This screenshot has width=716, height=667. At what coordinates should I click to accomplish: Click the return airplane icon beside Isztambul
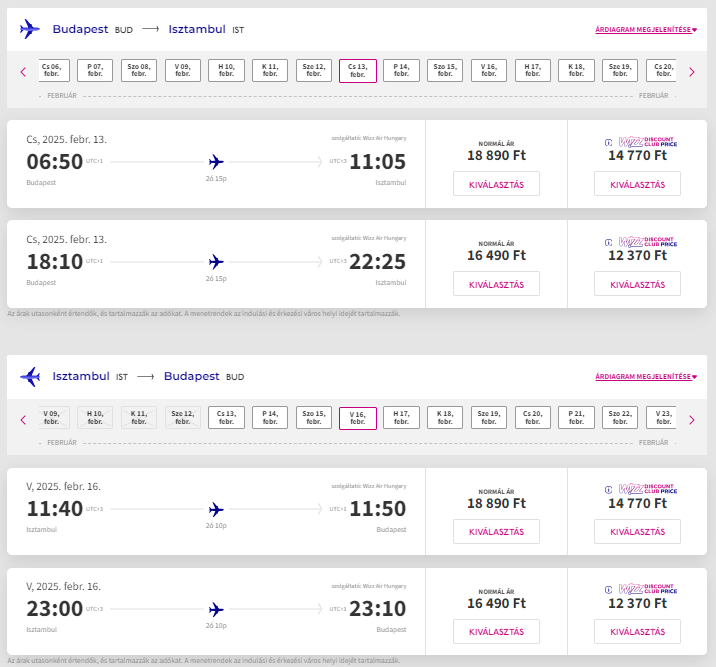pyautogui.click(x=30, y=376)
